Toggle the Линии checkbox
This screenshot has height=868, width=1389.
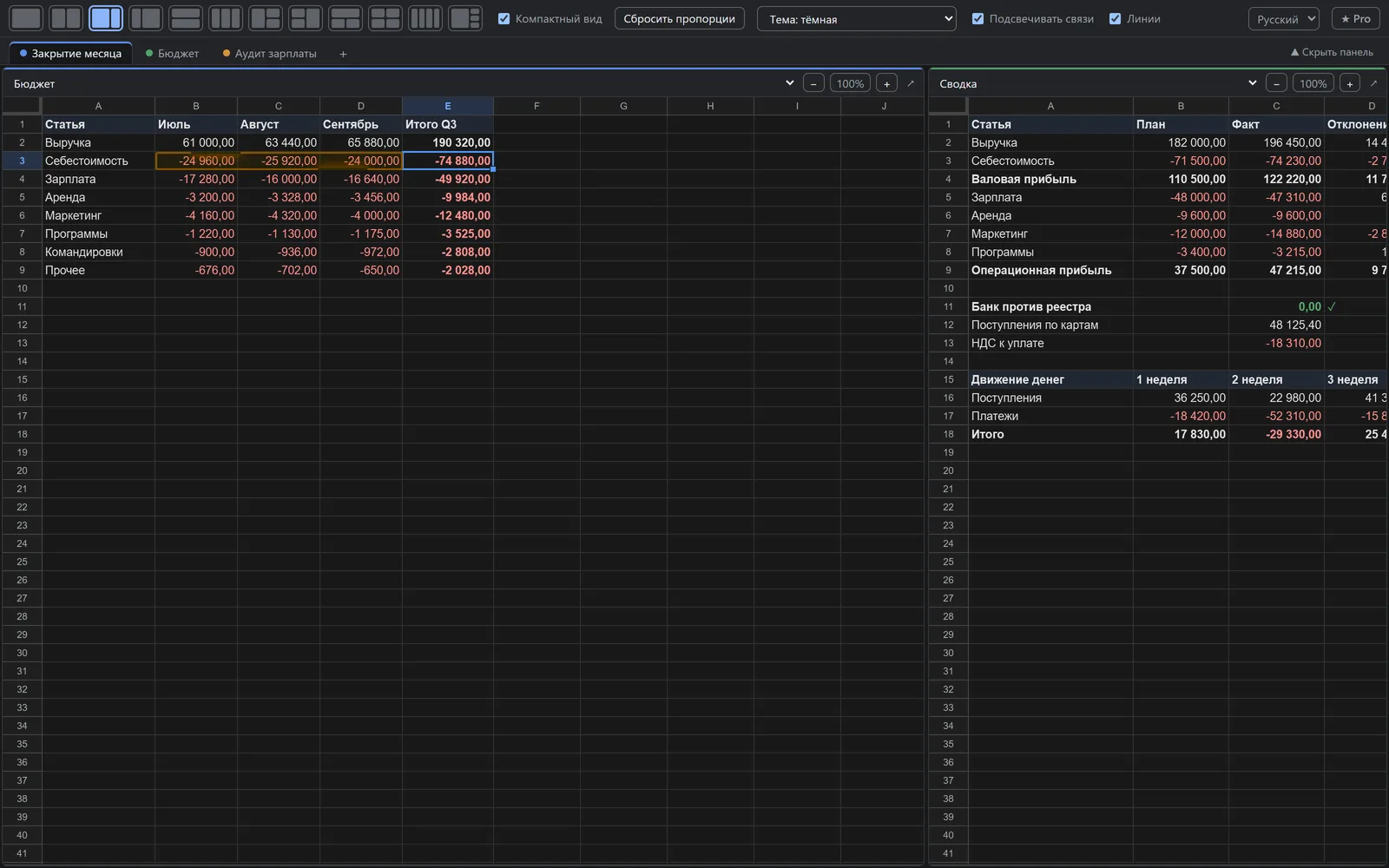(x=1115, y=18)
